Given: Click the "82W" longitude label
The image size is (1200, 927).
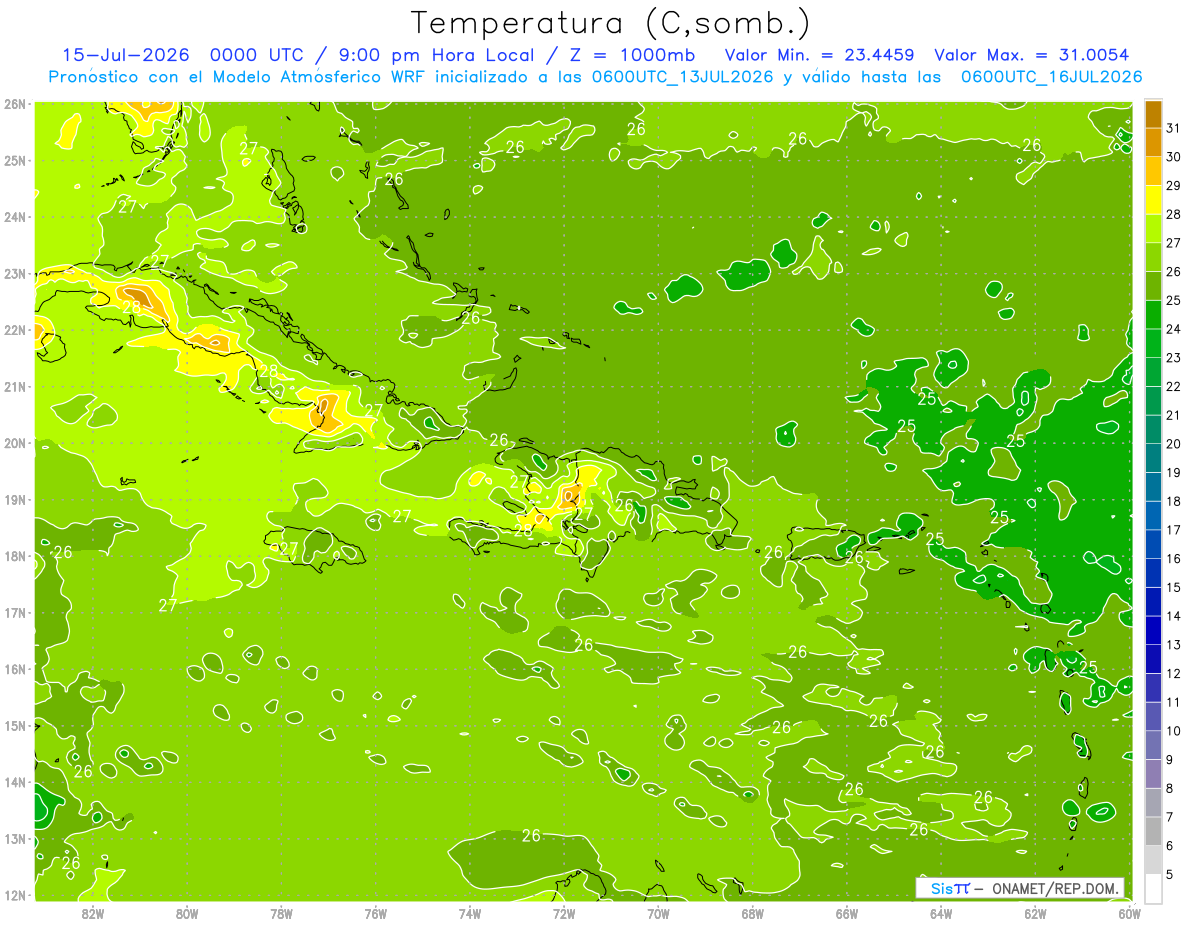Looking at the screenshot, I should [x=92, y=914].
